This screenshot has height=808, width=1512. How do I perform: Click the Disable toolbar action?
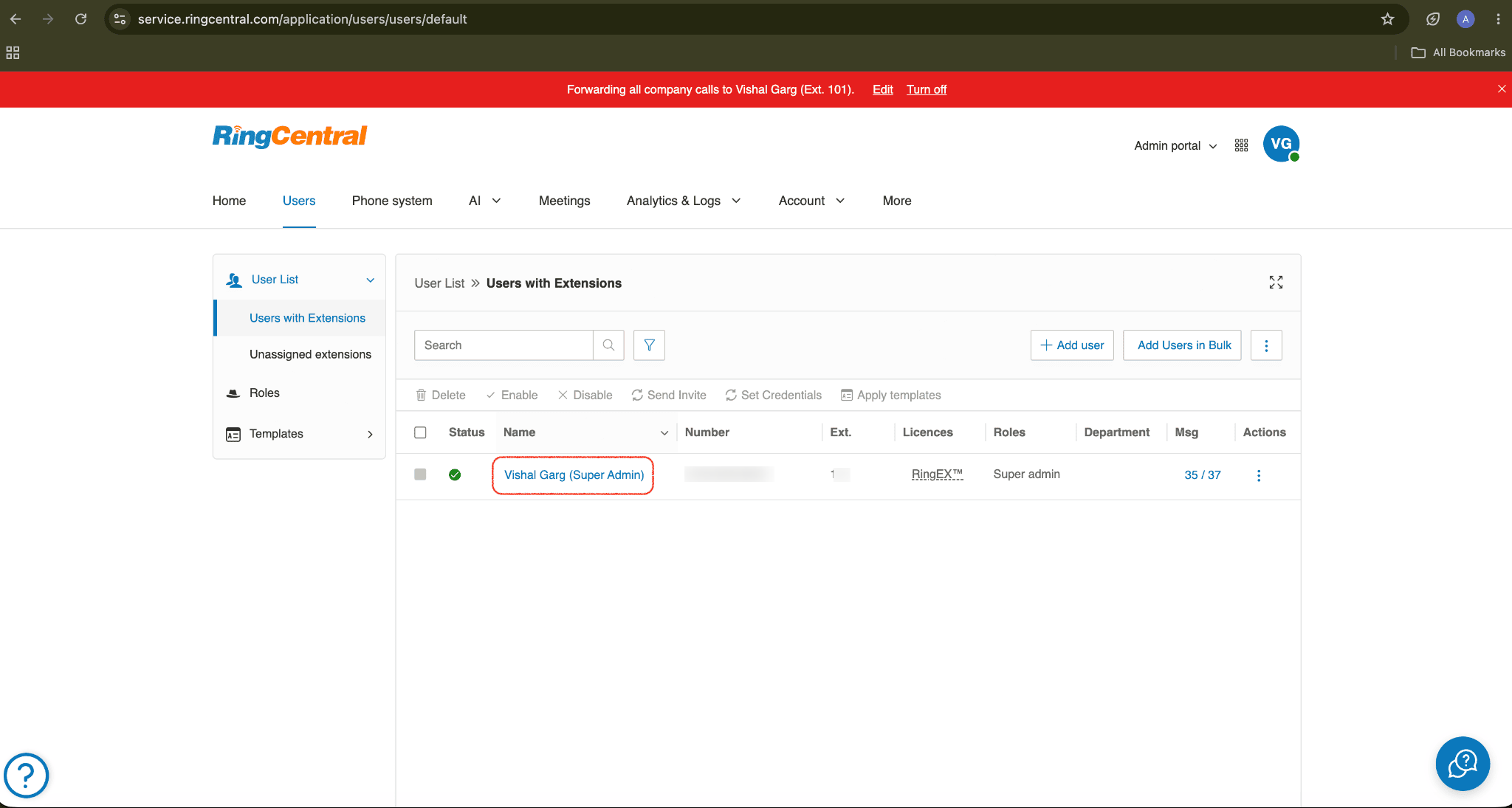[x=585, y=396]
